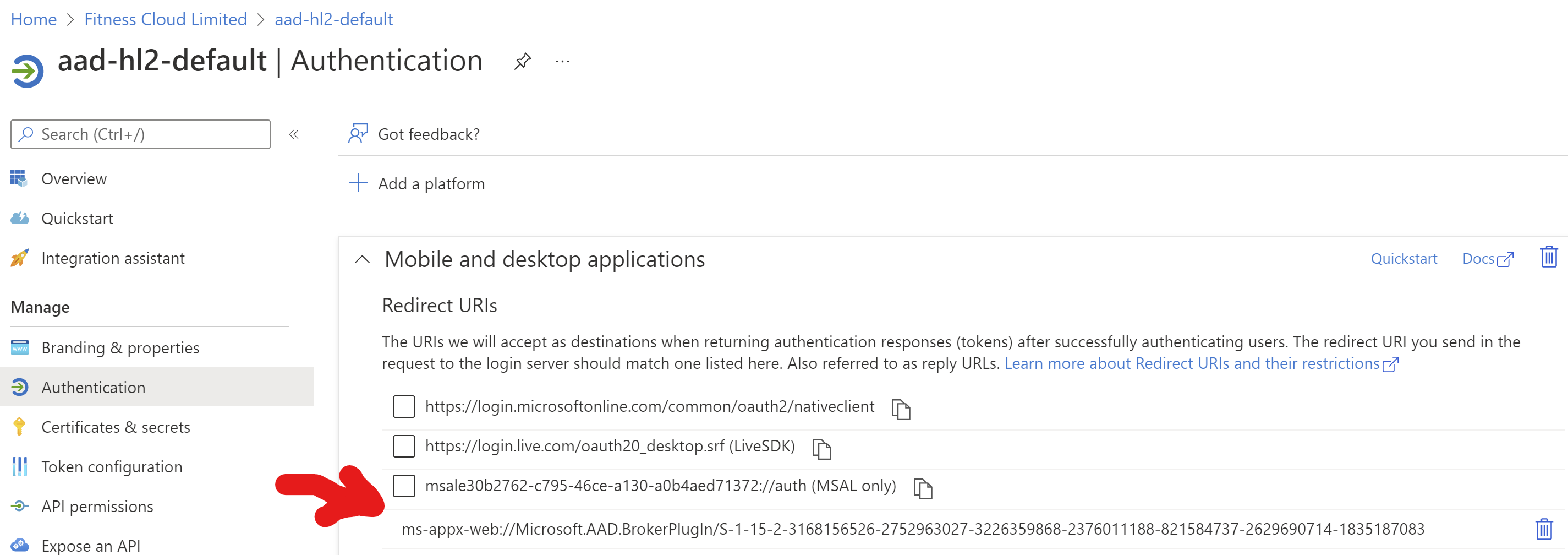Click the Got feedback? button

click(x=414, y=133)
